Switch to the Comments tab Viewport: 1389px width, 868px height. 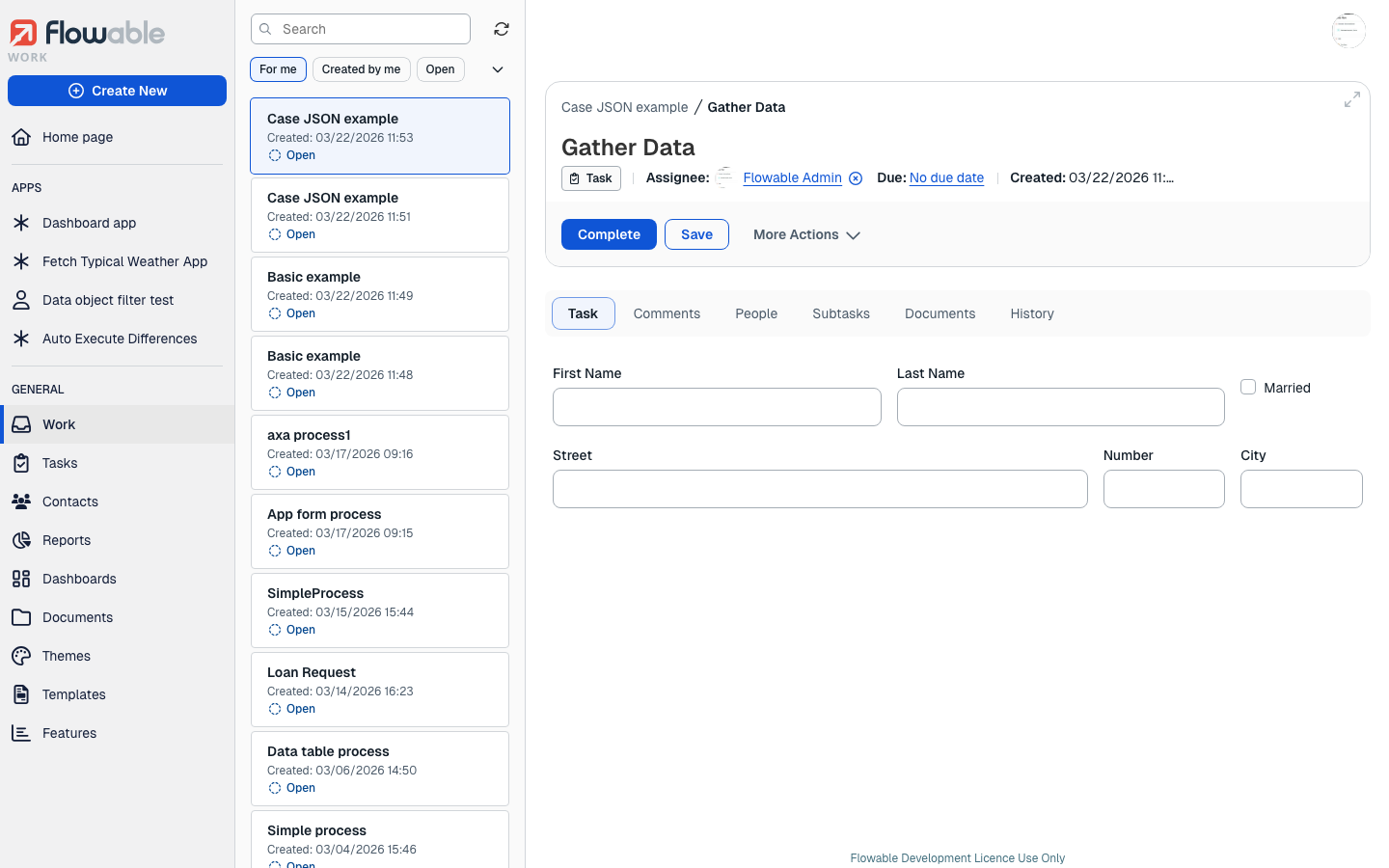point(667,313)
